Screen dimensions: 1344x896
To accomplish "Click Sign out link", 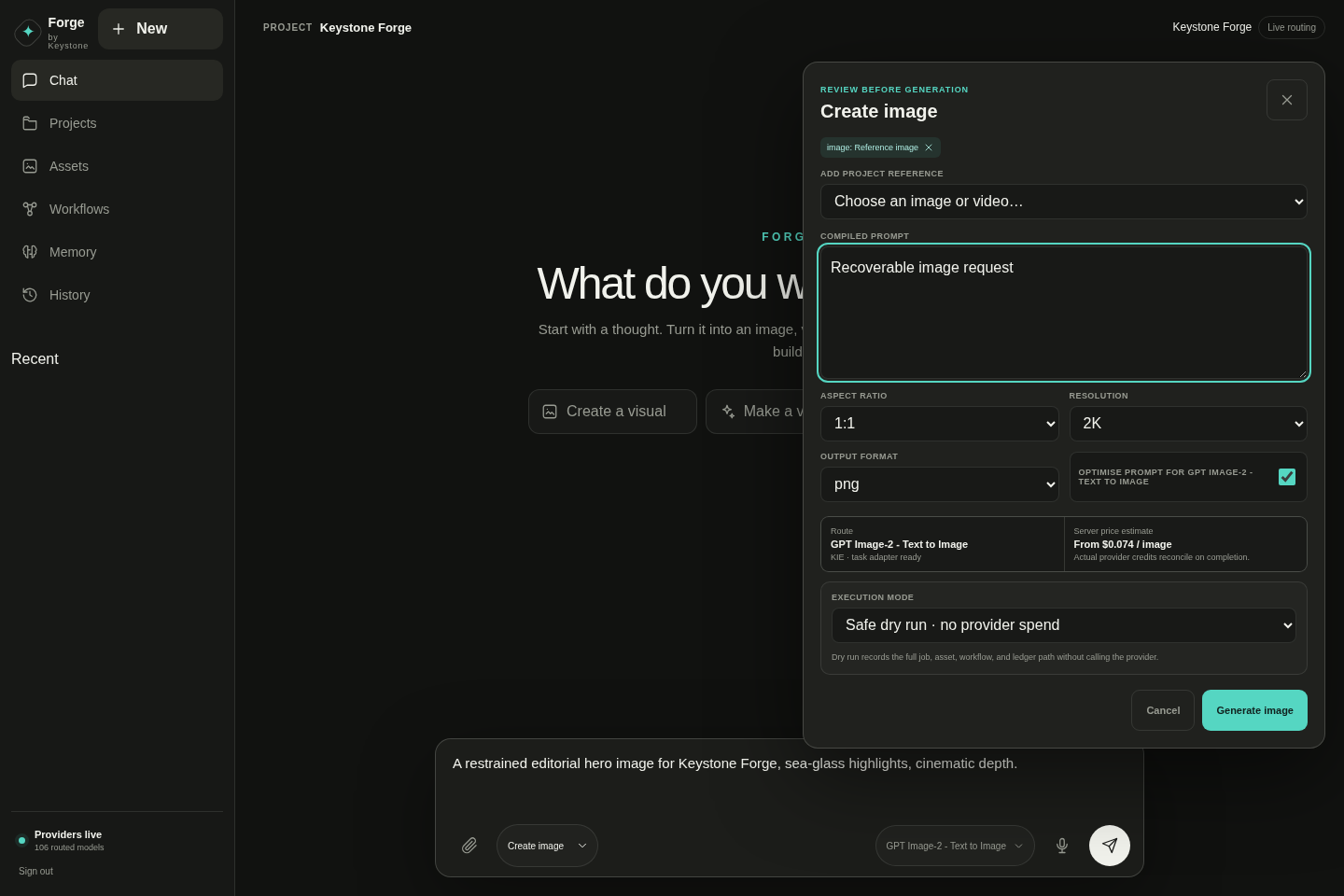I will [x=35, y=871].
